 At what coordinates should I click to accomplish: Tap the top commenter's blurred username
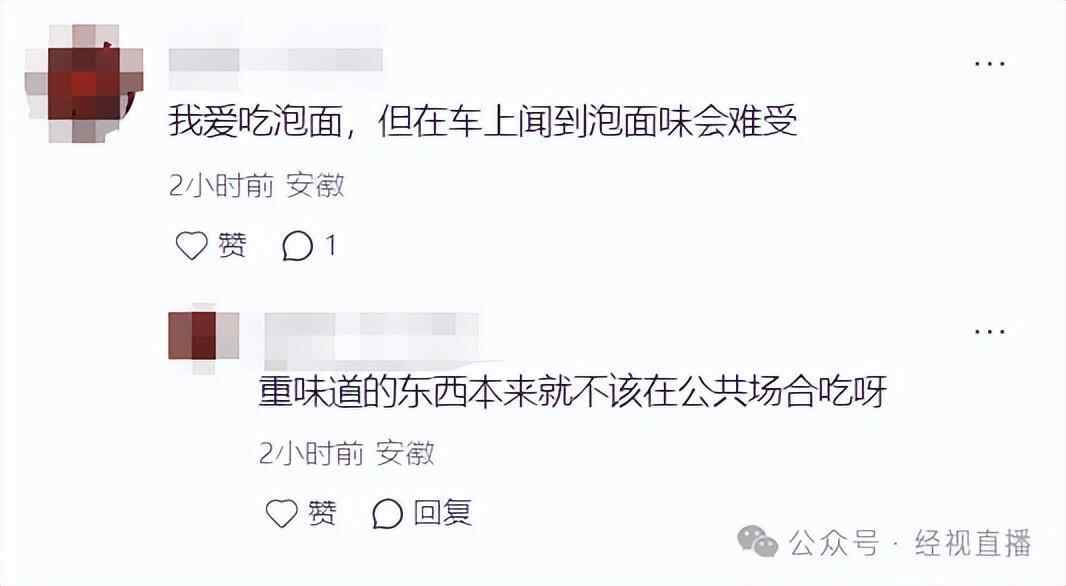coord(275,61)
